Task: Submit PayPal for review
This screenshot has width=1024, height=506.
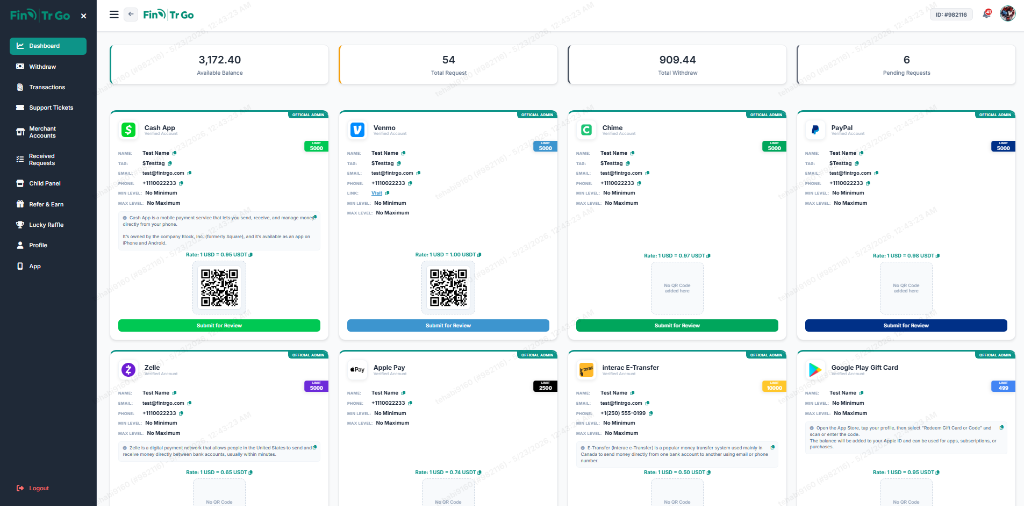Action: [906, 325]
